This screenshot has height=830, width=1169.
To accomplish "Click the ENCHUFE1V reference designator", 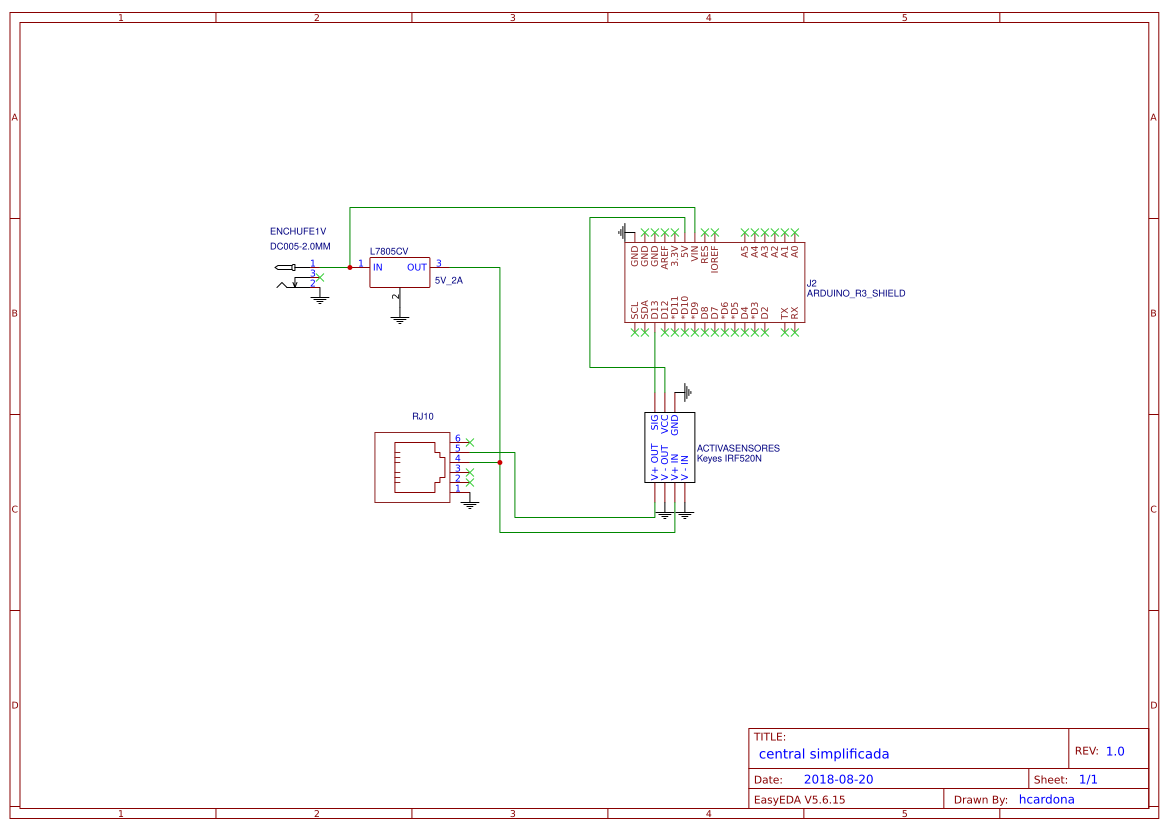I will 297,228.
